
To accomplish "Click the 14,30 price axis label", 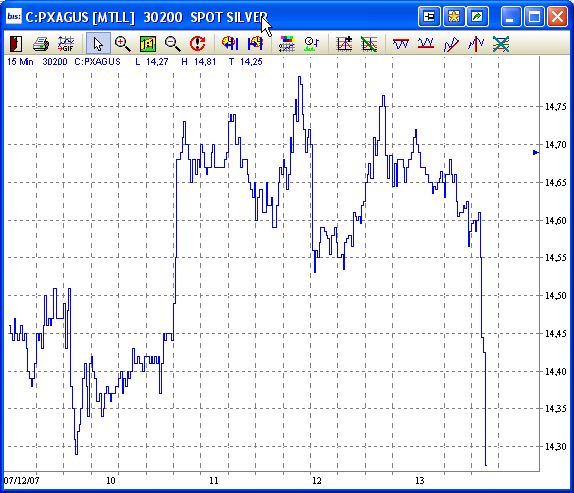I will tap(556, 447).
